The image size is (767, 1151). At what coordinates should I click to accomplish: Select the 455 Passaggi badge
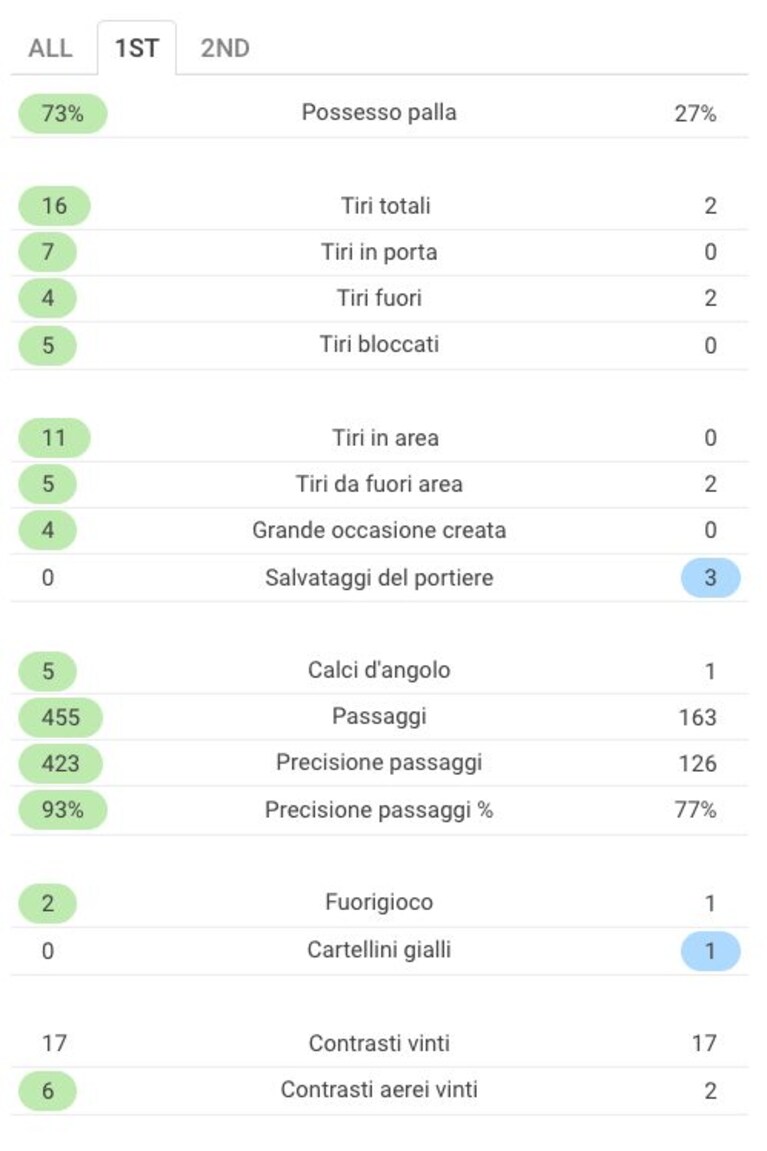click(x=60, y=717)
